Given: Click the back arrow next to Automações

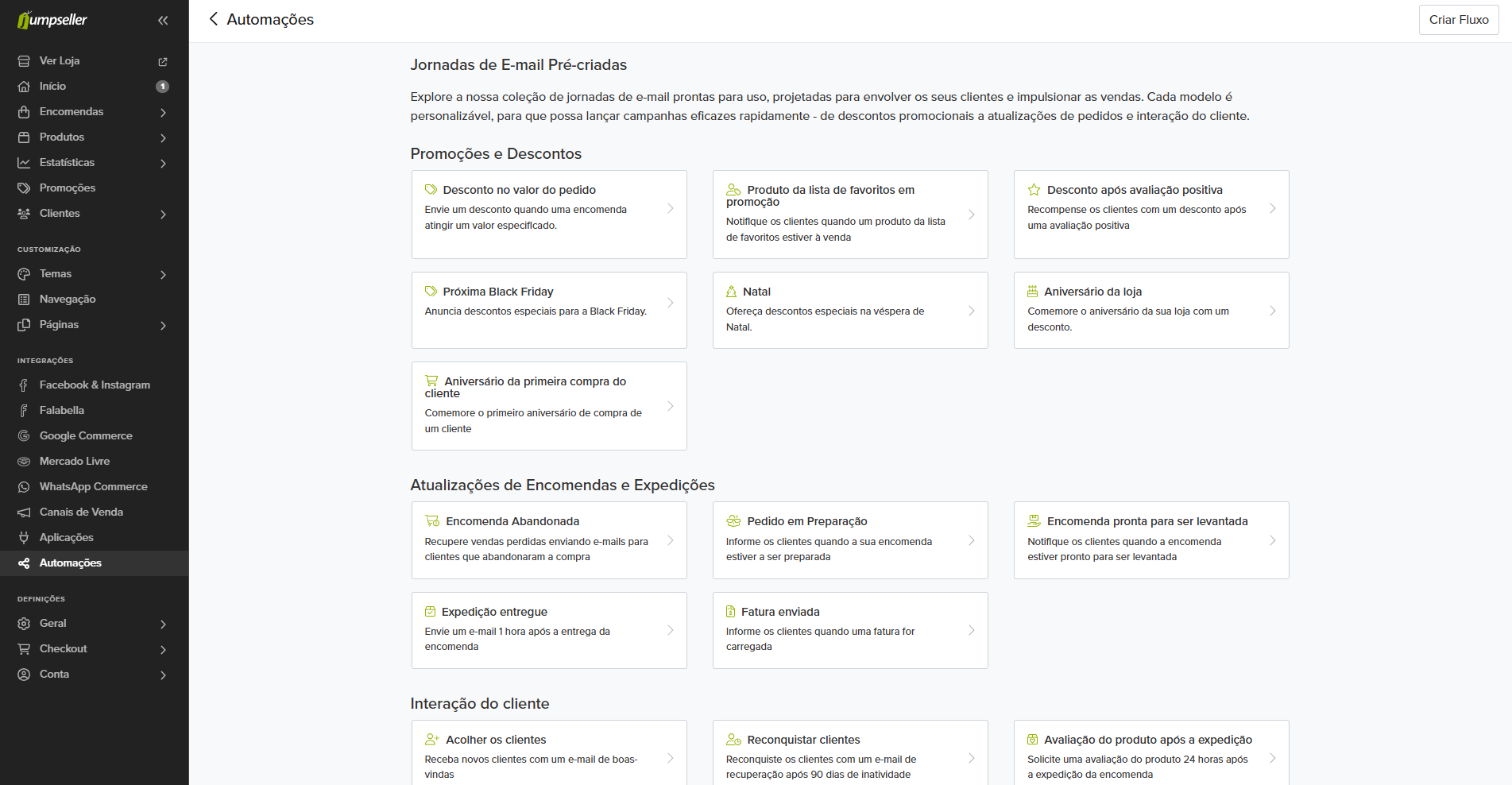Looking at the screenshot, I should point(213,19).
